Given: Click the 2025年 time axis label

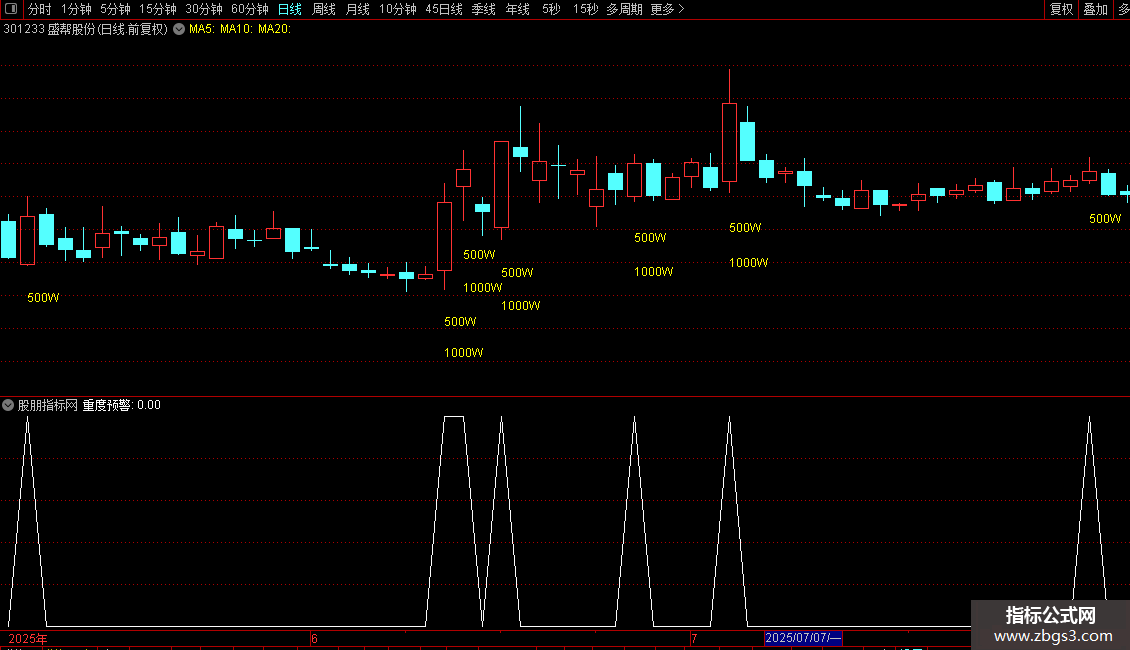Looking at the screenshot, I should [27, 638].
